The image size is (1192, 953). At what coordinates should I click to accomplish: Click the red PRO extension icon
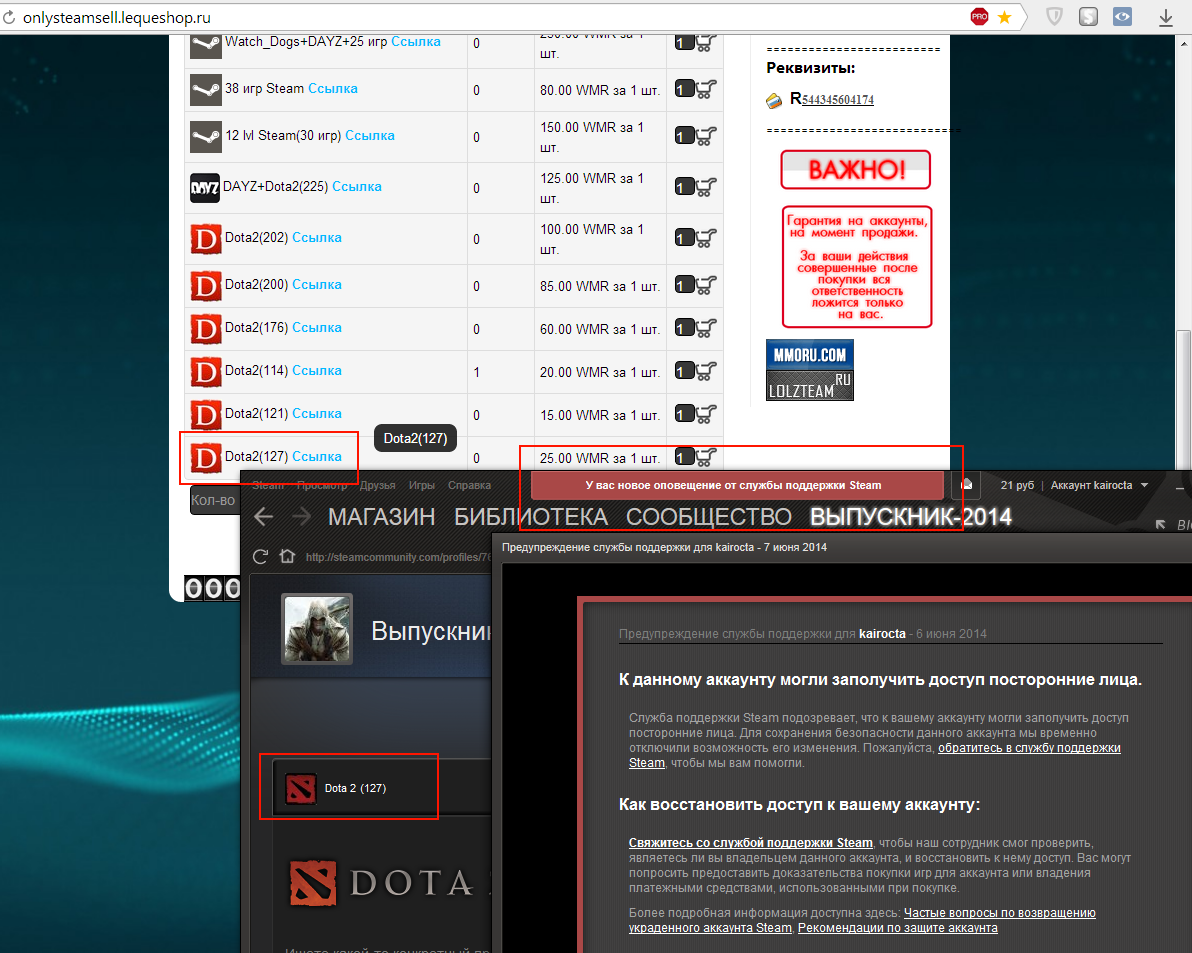[979, 17]
